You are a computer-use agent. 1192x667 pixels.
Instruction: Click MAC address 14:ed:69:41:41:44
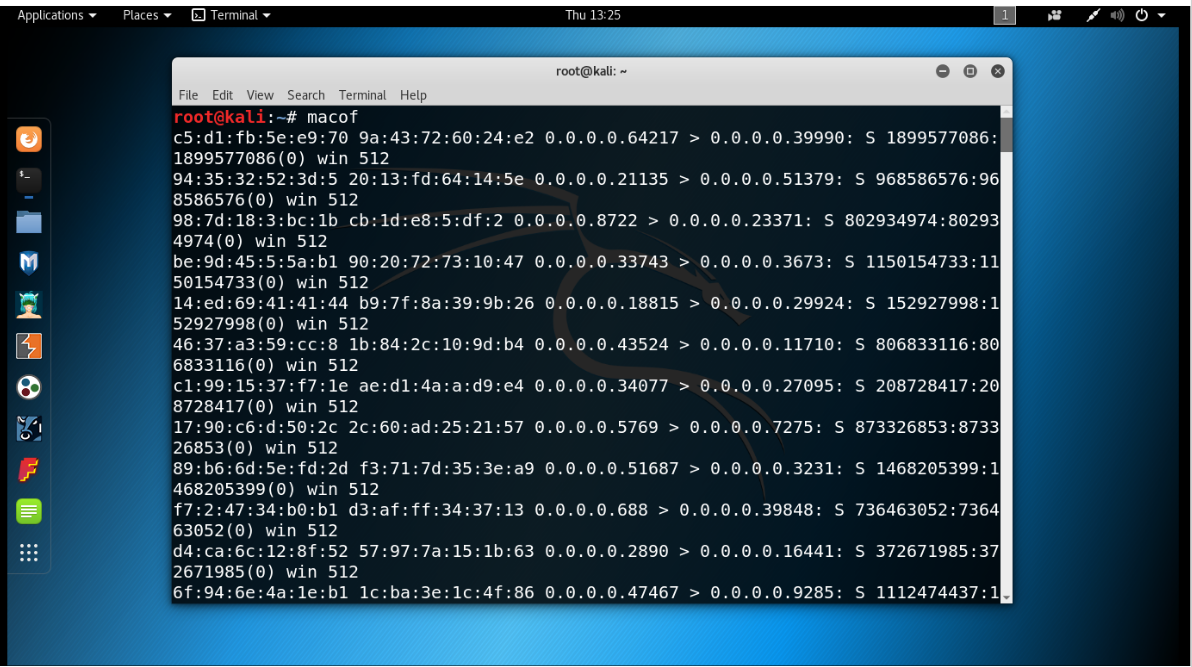(261, 303)
